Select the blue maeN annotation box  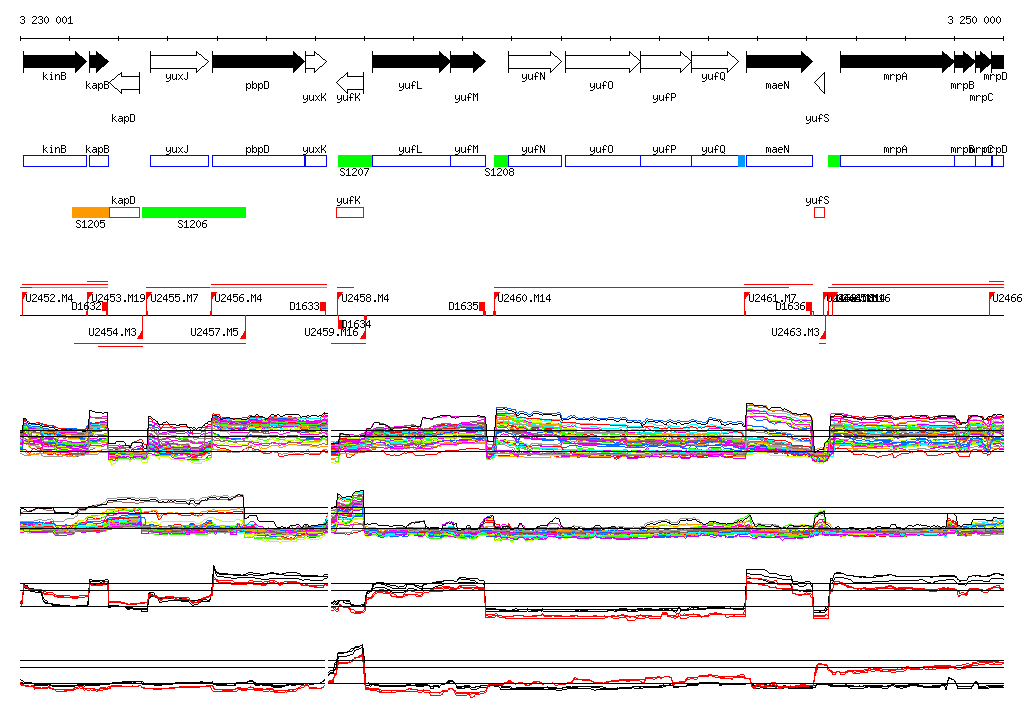pos(780,161)
